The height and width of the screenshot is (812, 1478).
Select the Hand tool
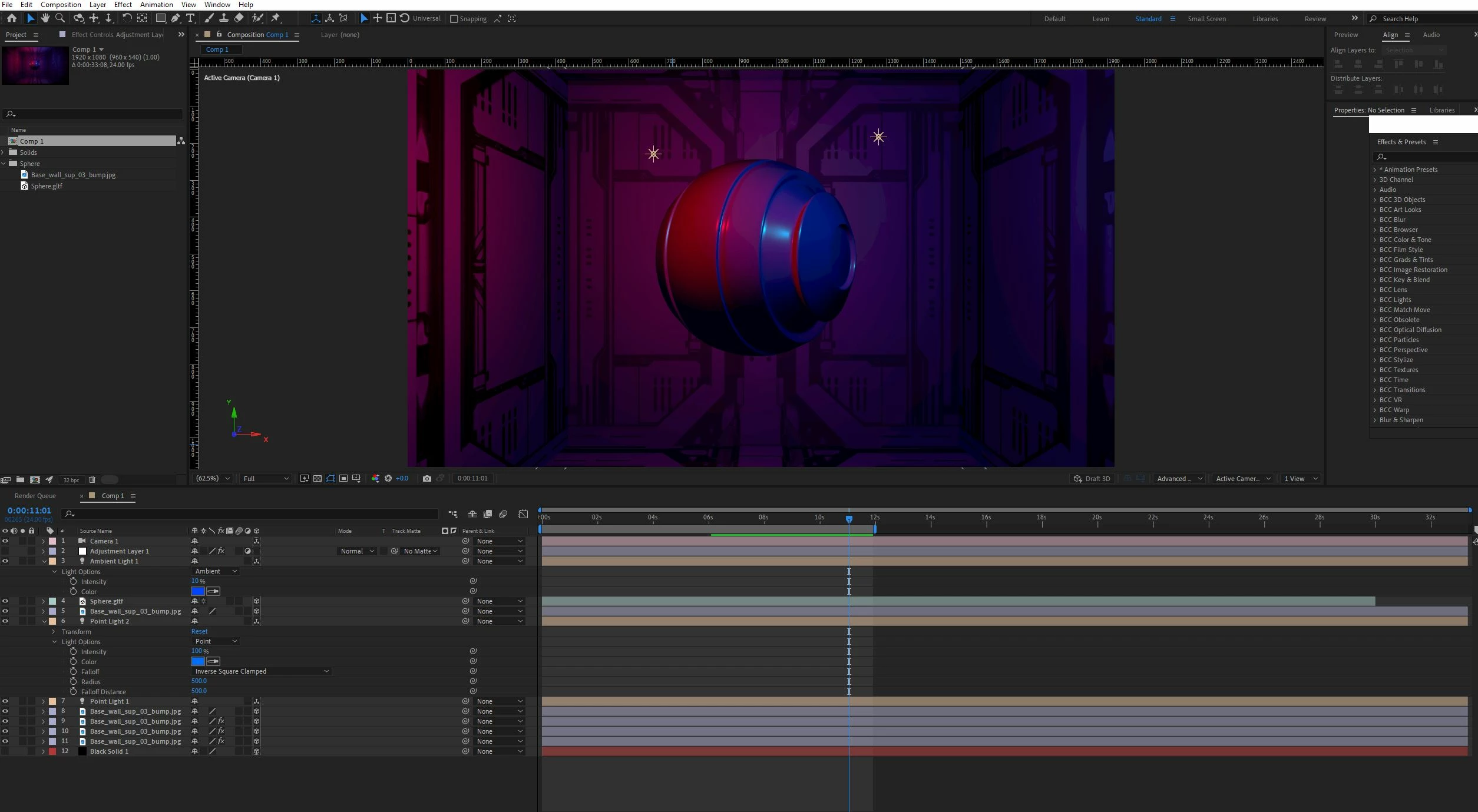(45, 18)
